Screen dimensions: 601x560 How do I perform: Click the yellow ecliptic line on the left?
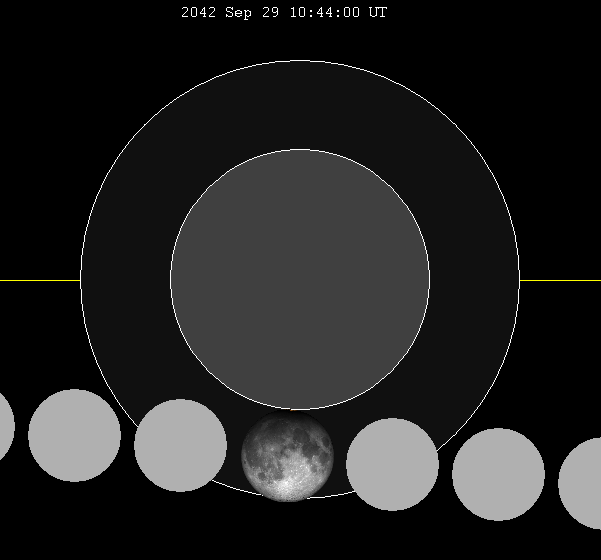pyautogui.click(x=40, y=280)
